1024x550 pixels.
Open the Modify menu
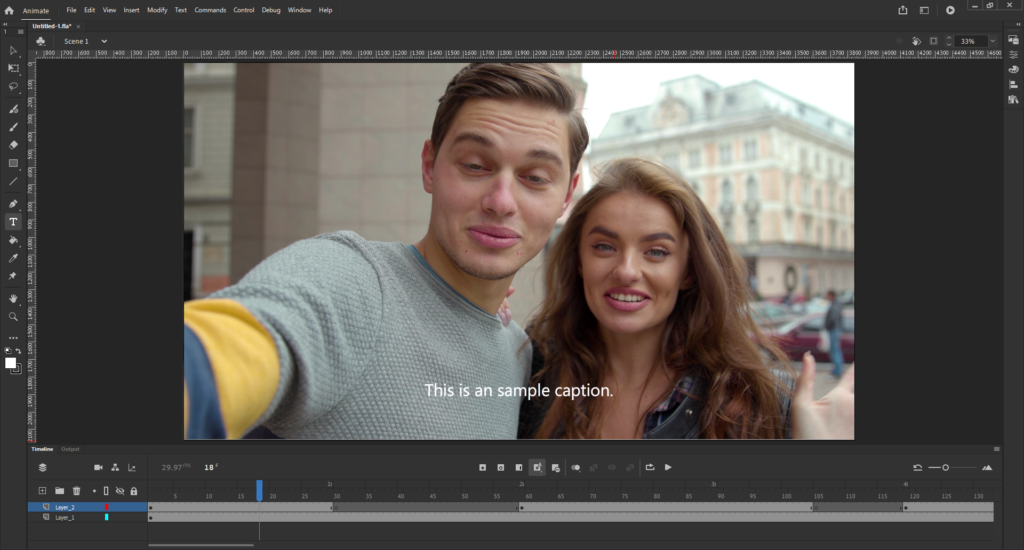tap(157, 10)
